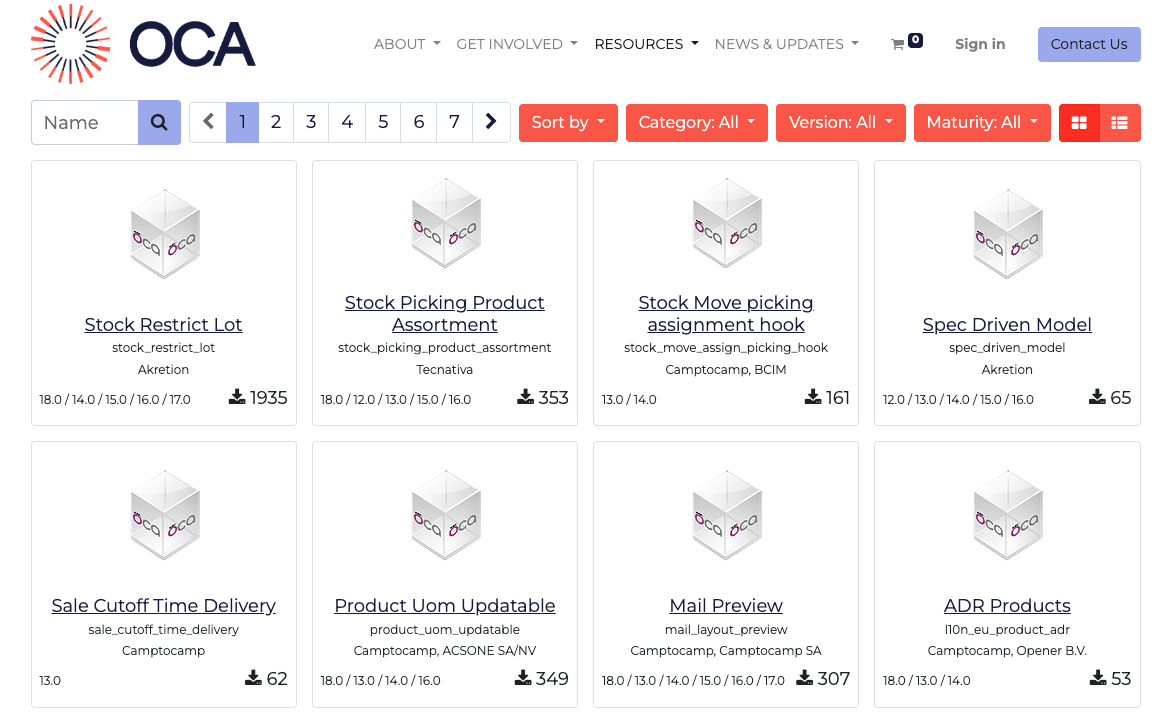Click Camptocamp, Opener B.V. author text

tap(1007, 651)
